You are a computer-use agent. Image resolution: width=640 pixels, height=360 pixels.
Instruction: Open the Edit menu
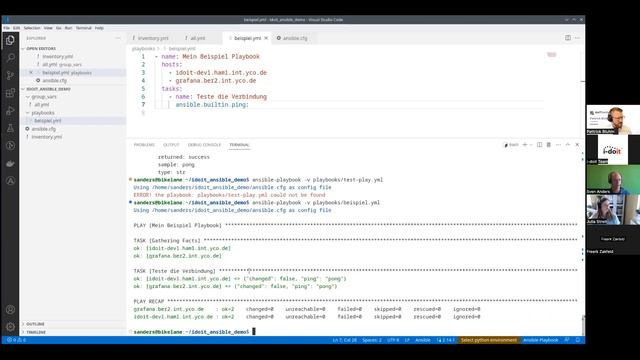16,28
